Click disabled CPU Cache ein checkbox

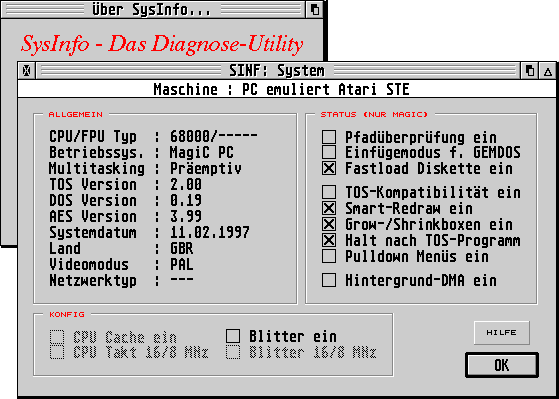[x=57, y=337]
